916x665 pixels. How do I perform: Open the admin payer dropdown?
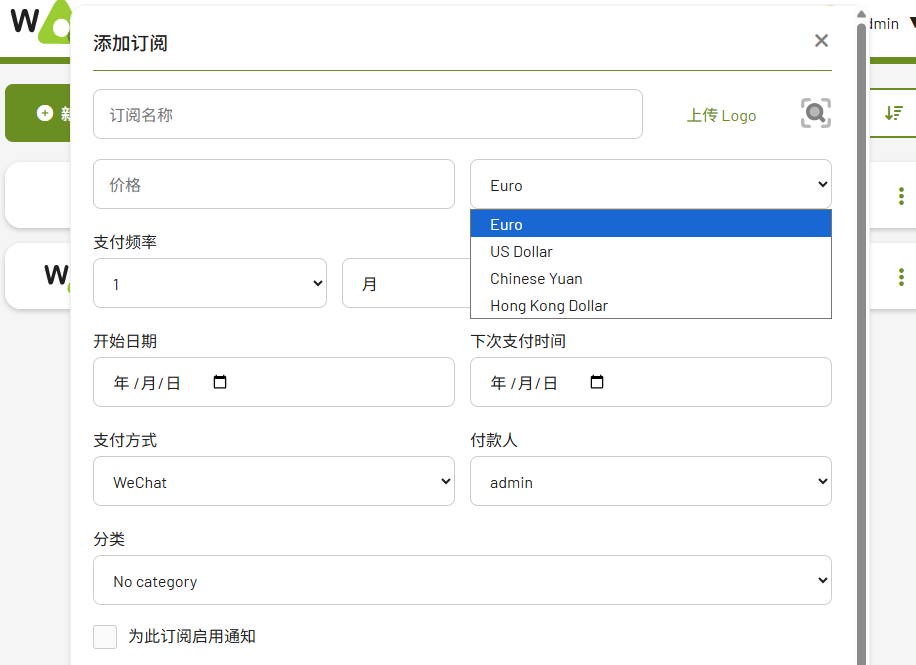[x=651, y=481]
